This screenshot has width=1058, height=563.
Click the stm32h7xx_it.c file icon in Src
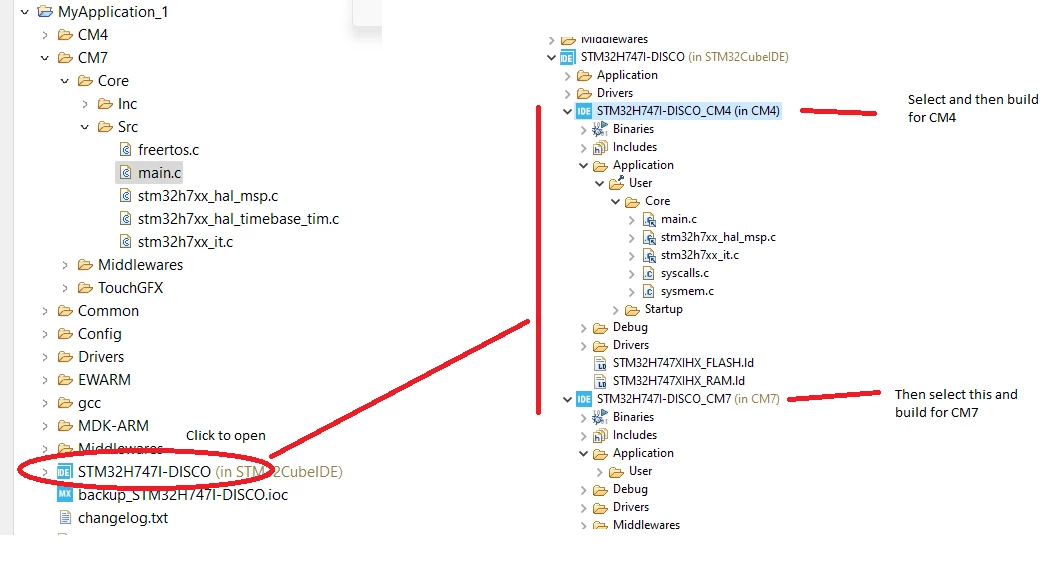point(125,241)
